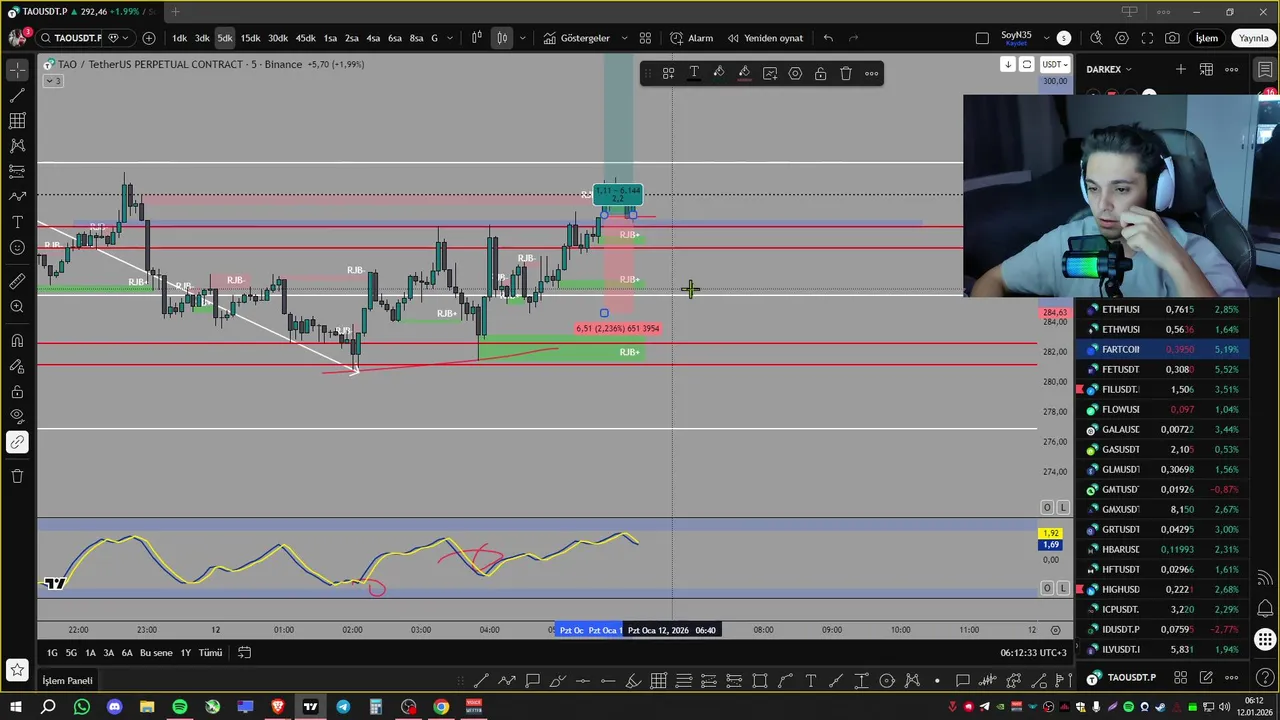Viewport: 1280px width, 720px height.
Task: Toggle magnet mode
Action: [x=17, y=340]
